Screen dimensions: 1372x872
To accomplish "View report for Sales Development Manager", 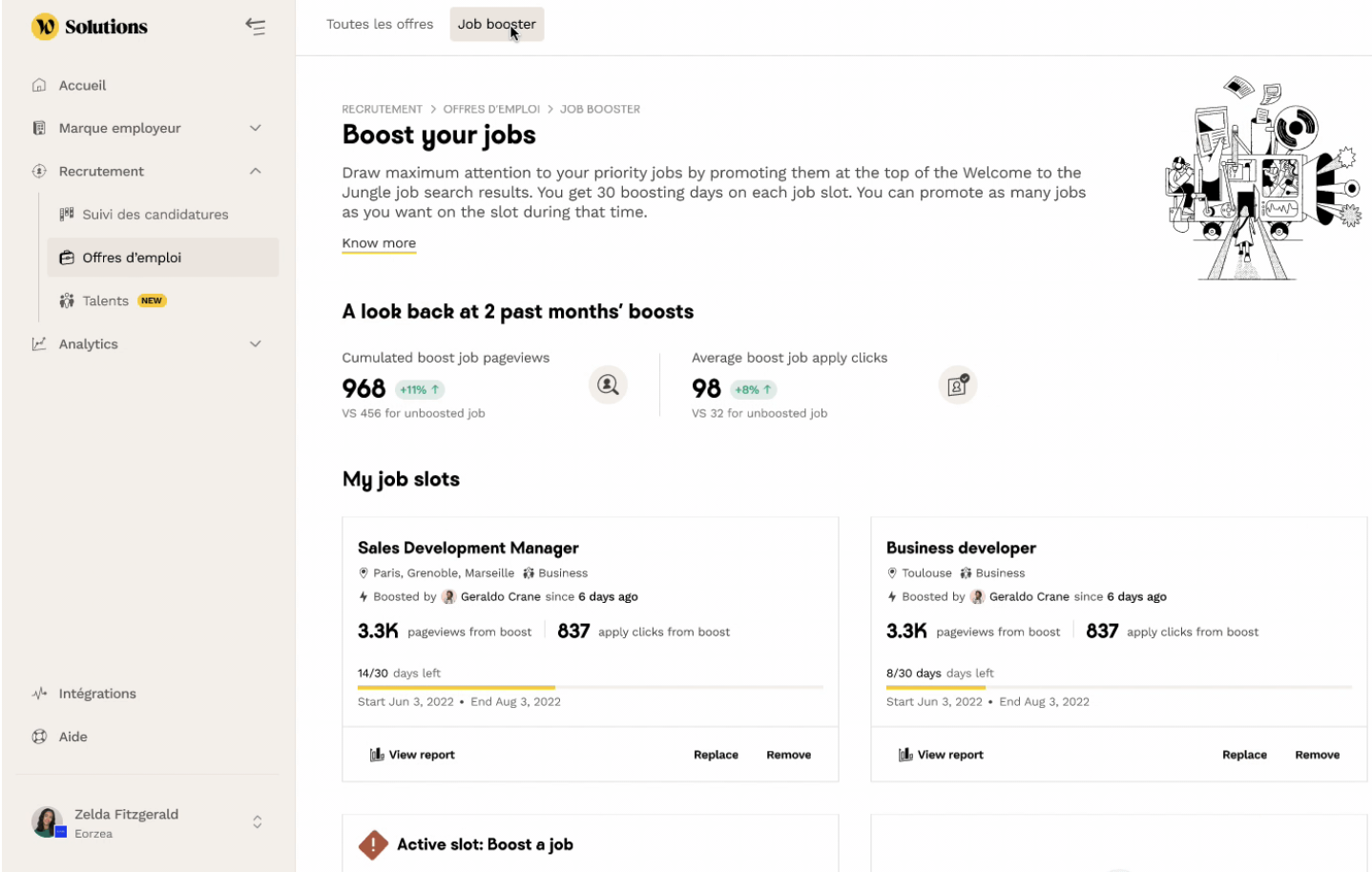I will pyautogui.click(x=412, y=755).
